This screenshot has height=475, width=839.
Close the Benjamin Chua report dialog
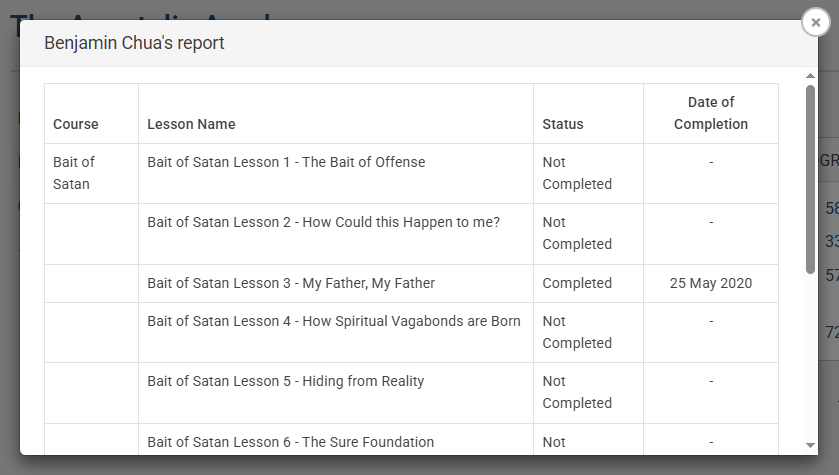coord(816,22)
